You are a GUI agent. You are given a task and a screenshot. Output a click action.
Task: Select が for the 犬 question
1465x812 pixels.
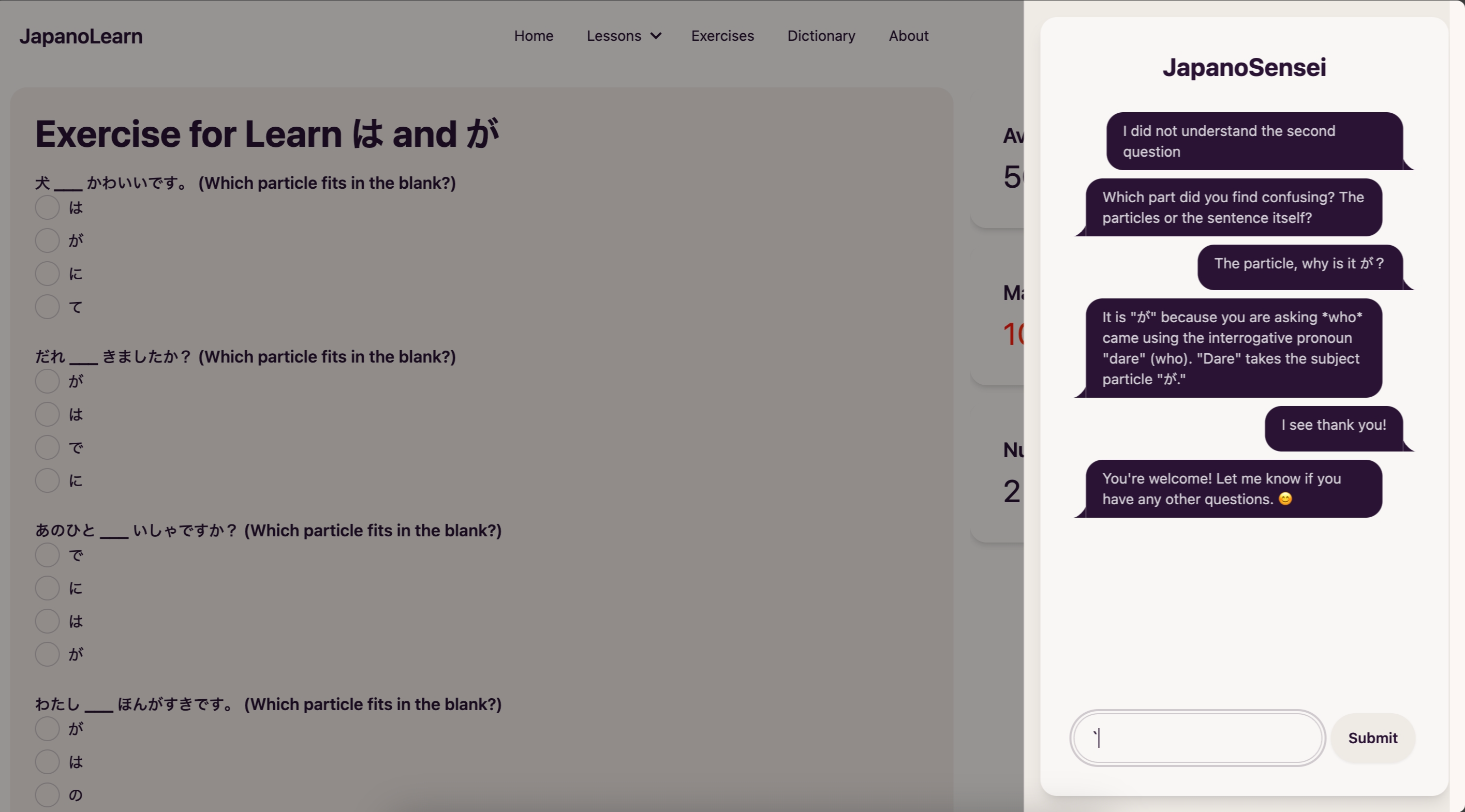pyautogui.click(x=47, y=240)
